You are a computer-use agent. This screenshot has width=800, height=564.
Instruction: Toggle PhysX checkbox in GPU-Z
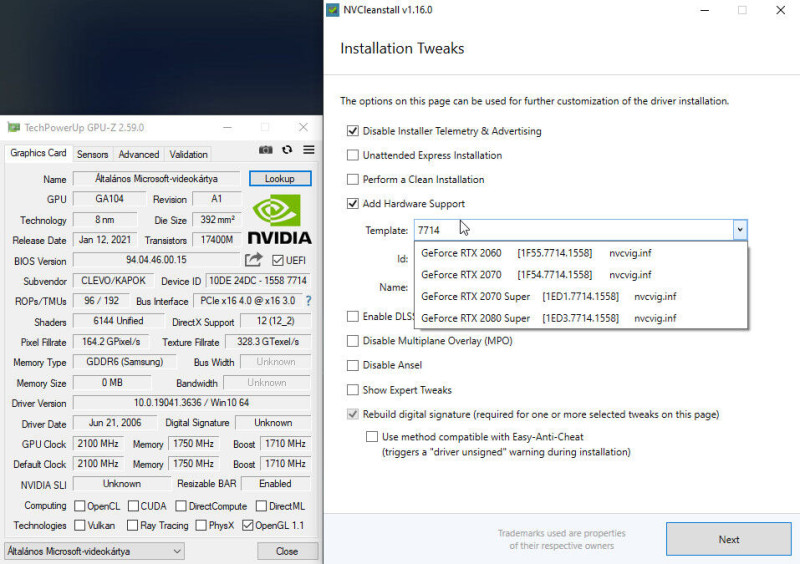tap(201, 525)
